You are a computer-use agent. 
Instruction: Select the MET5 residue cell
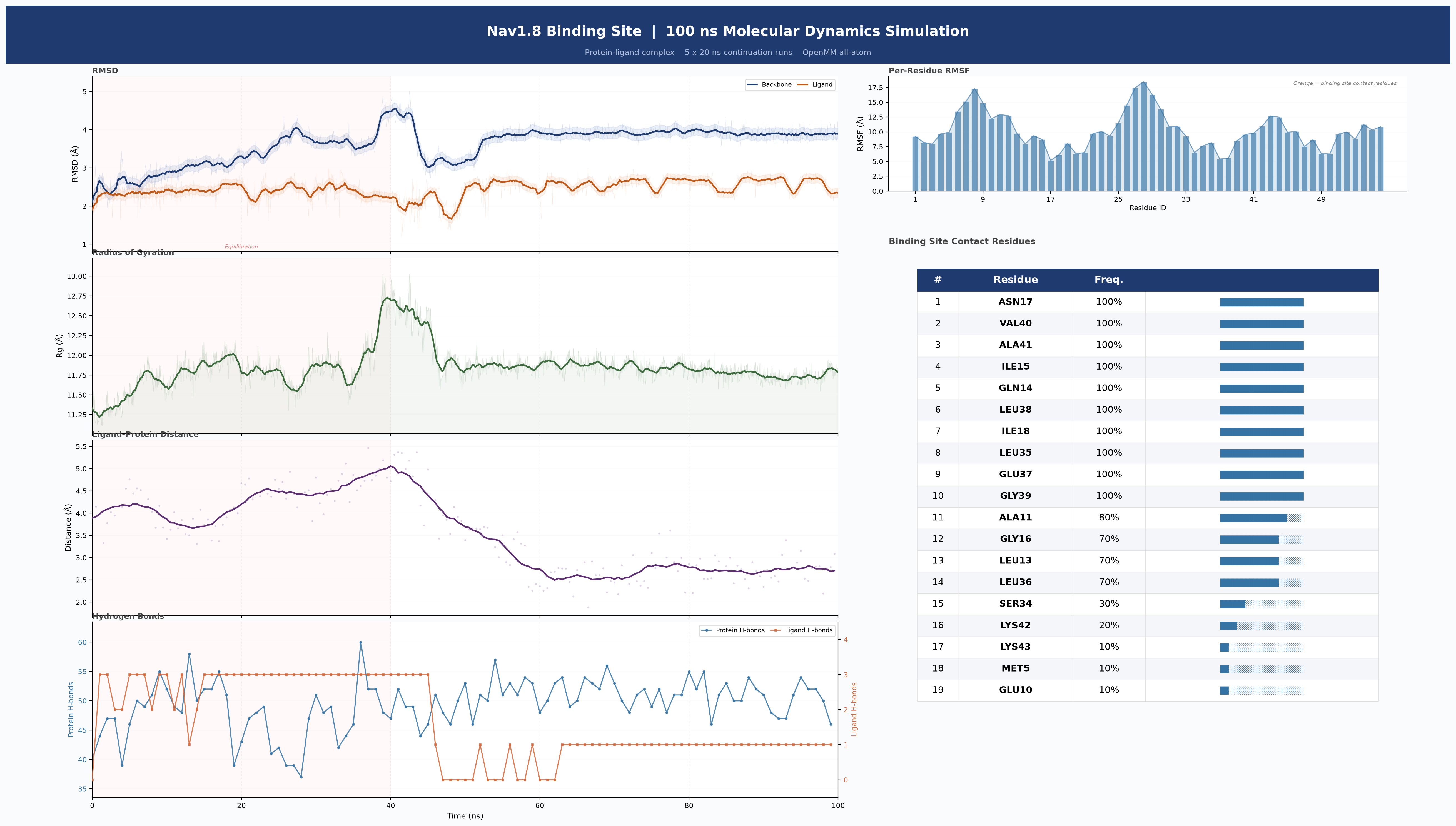click(1015, 668)
